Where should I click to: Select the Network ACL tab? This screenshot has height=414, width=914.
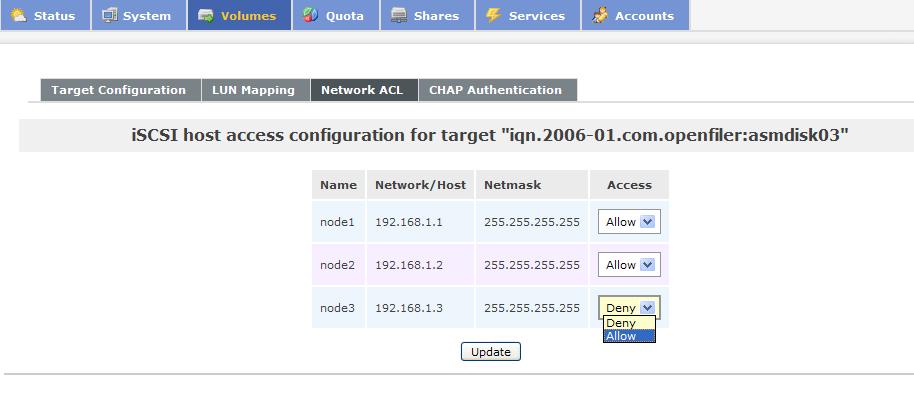tap(362, 90)
